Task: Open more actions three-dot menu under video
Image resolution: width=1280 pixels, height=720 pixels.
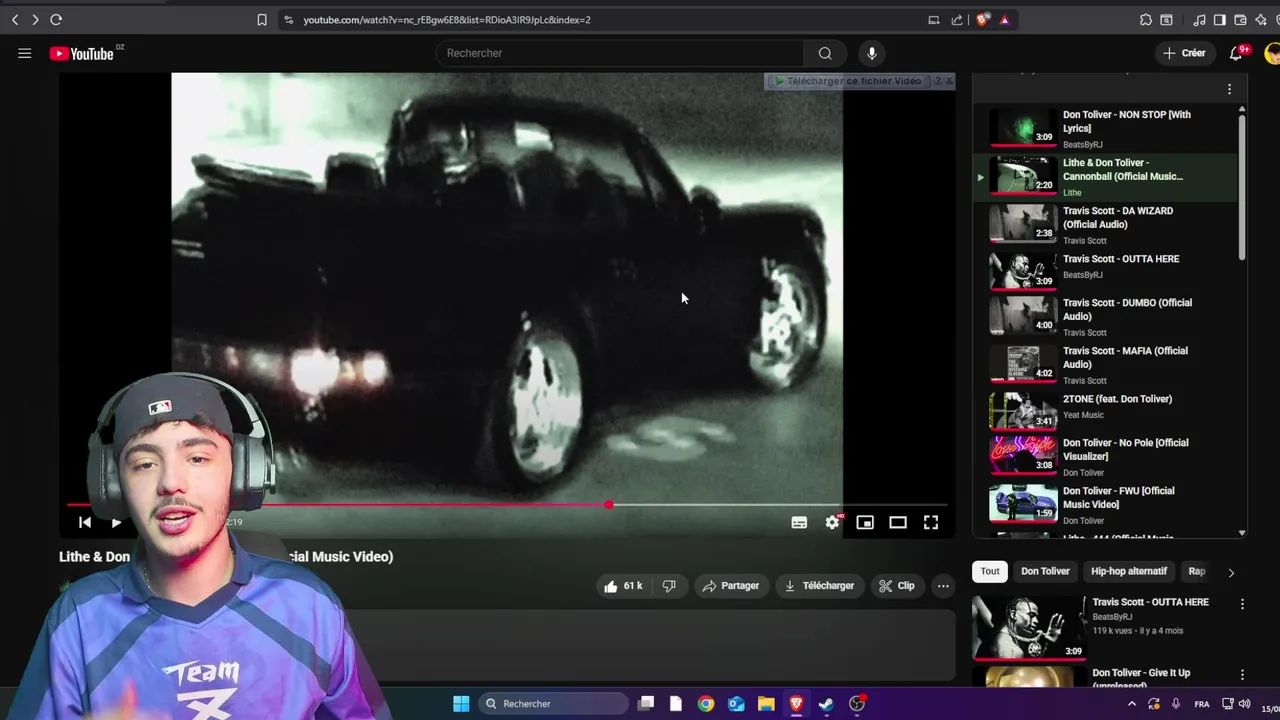Action: click(943, 586)
